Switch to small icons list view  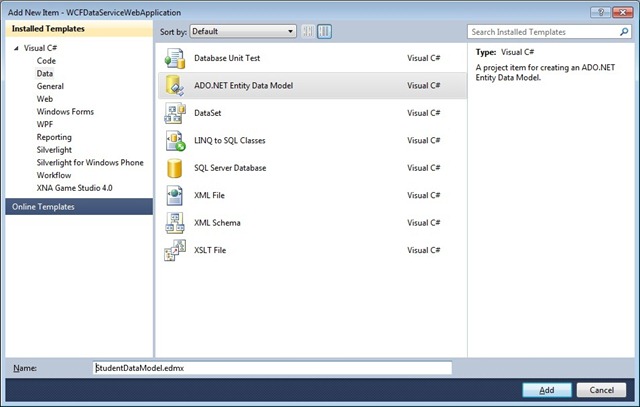308,32
